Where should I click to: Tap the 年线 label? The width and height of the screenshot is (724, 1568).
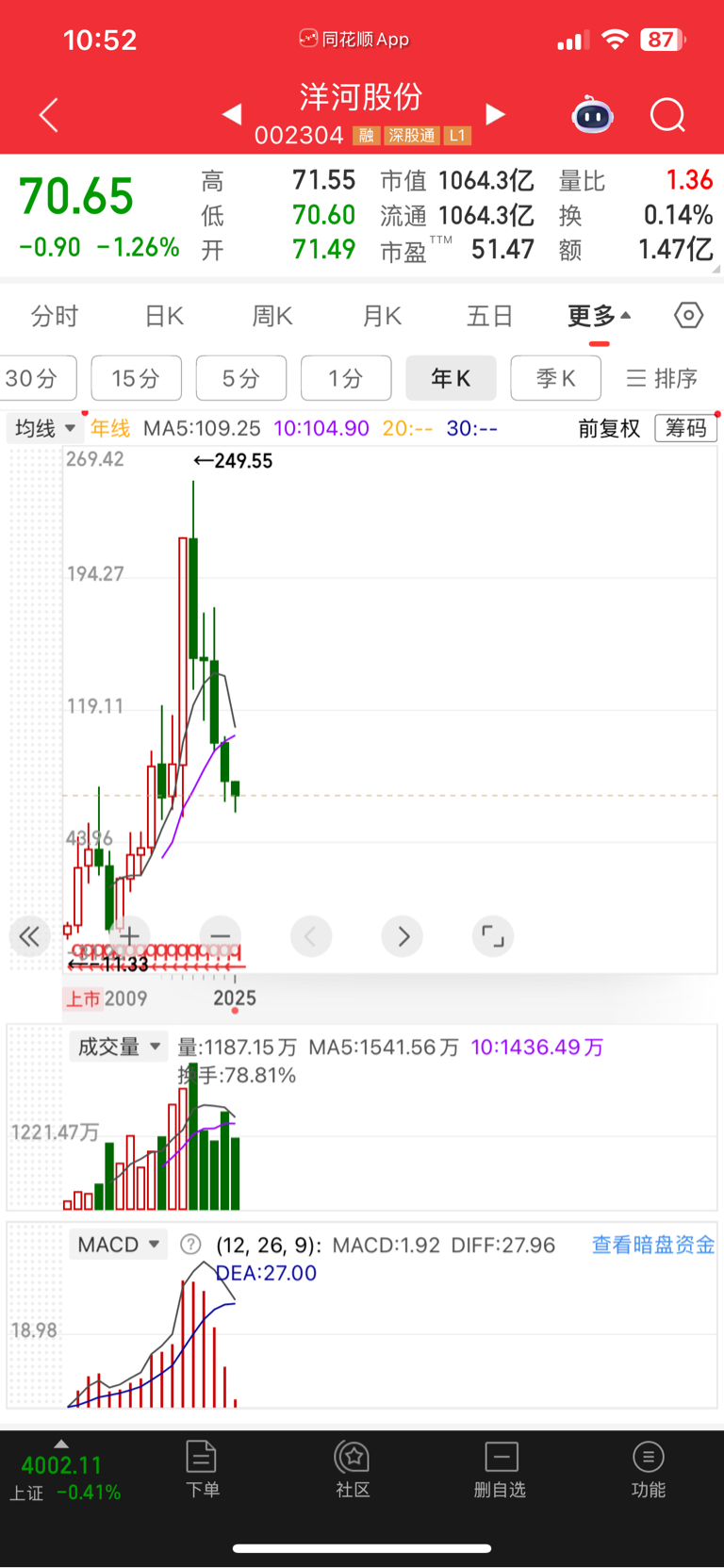(110, 428)
